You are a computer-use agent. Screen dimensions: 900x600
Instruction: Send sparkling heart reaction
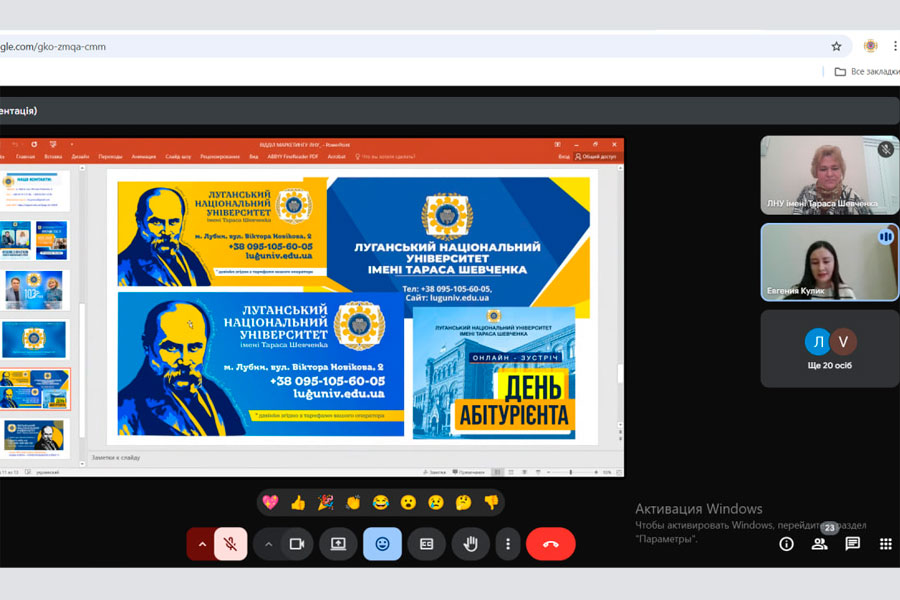(x=270, y=502)
